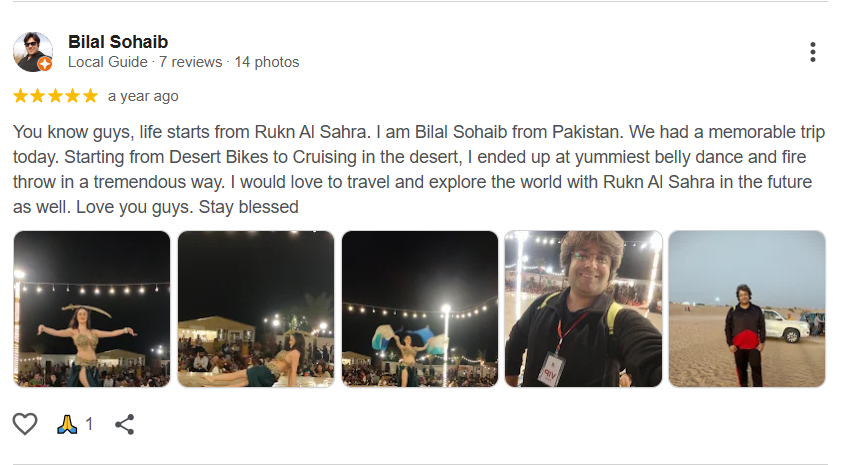Click the "7 reviews" text
Viewport: 856px width, 465px height.
(190, 62)
